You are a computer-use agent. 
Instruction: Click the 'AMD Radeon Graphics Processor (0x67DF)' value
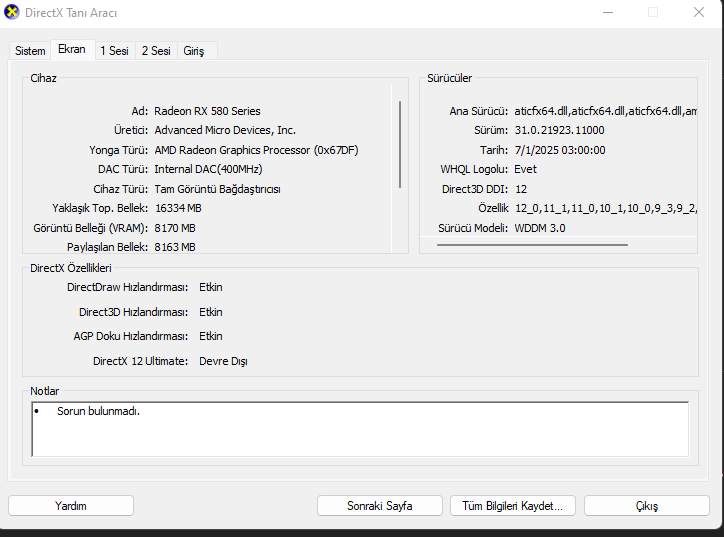(x=256, y=150)
